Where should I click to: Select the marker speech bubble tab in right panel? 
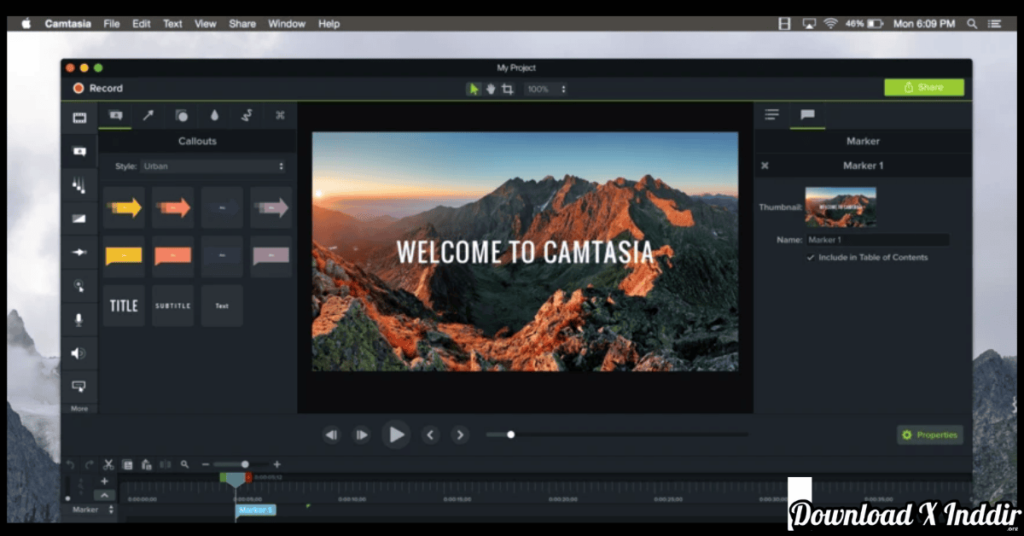pyautogui.click(x=808, y=115)
